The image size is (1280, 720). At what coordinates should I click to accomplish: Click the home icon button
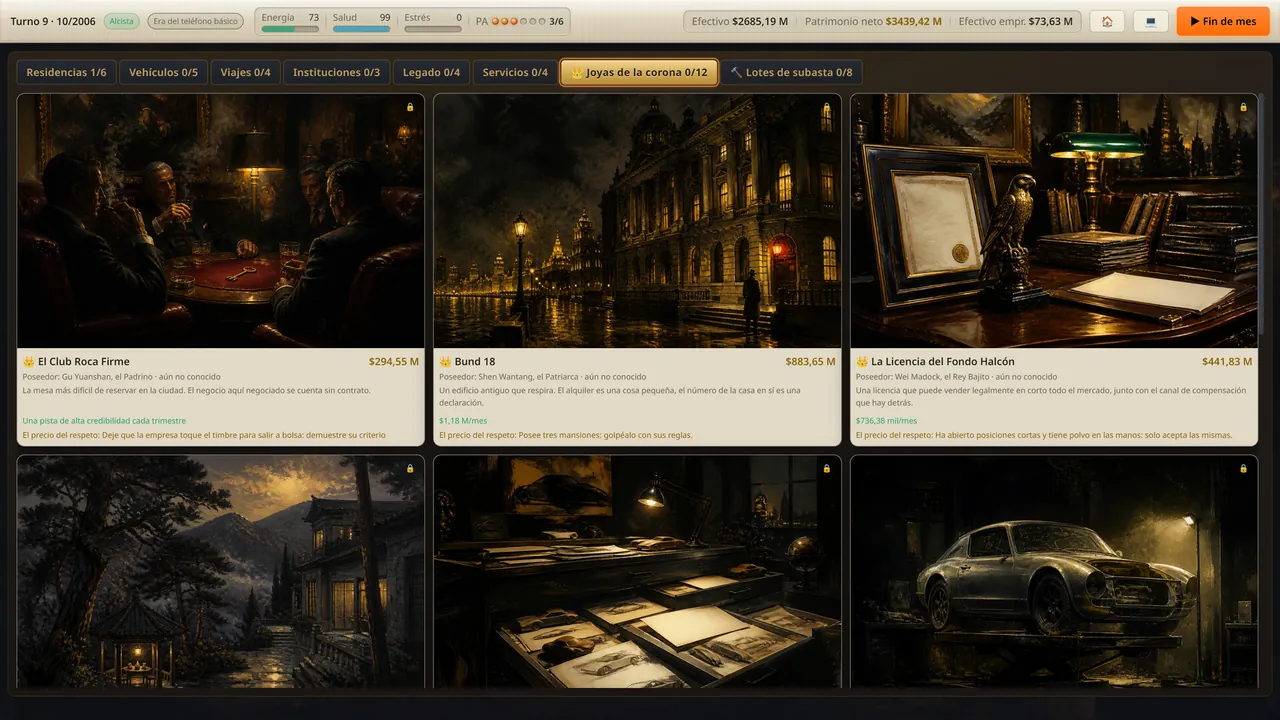(x=1107, y=21)
